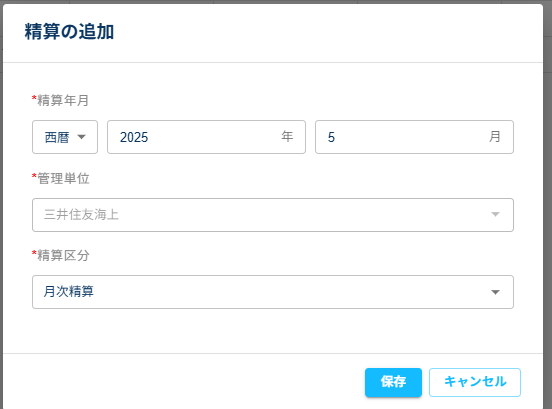Click the red asterisk before 精算区分
552x409 pixels.
coord(34,253)
